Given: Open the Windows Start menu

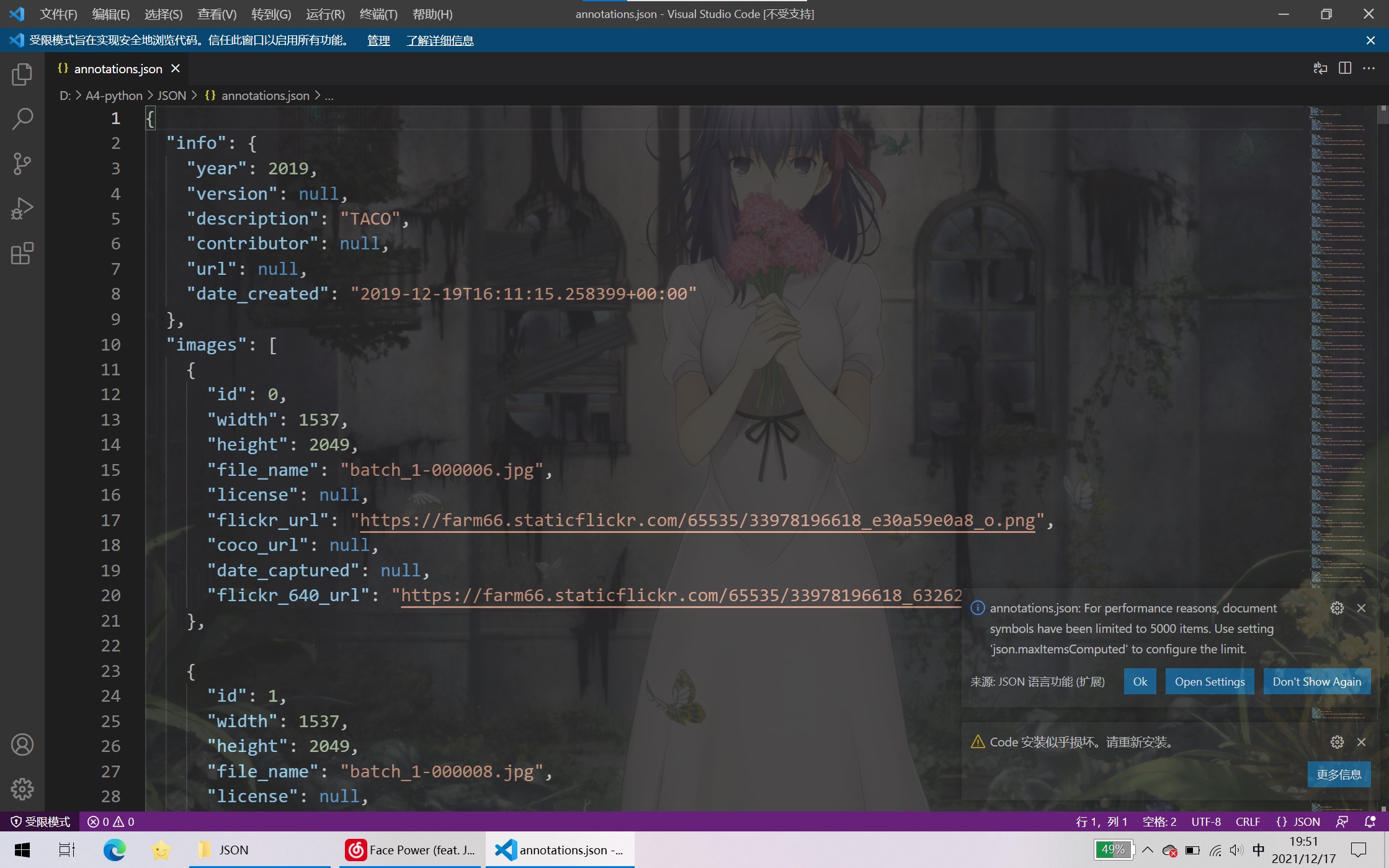Looking at the screenshot, I should click(22, 850).
